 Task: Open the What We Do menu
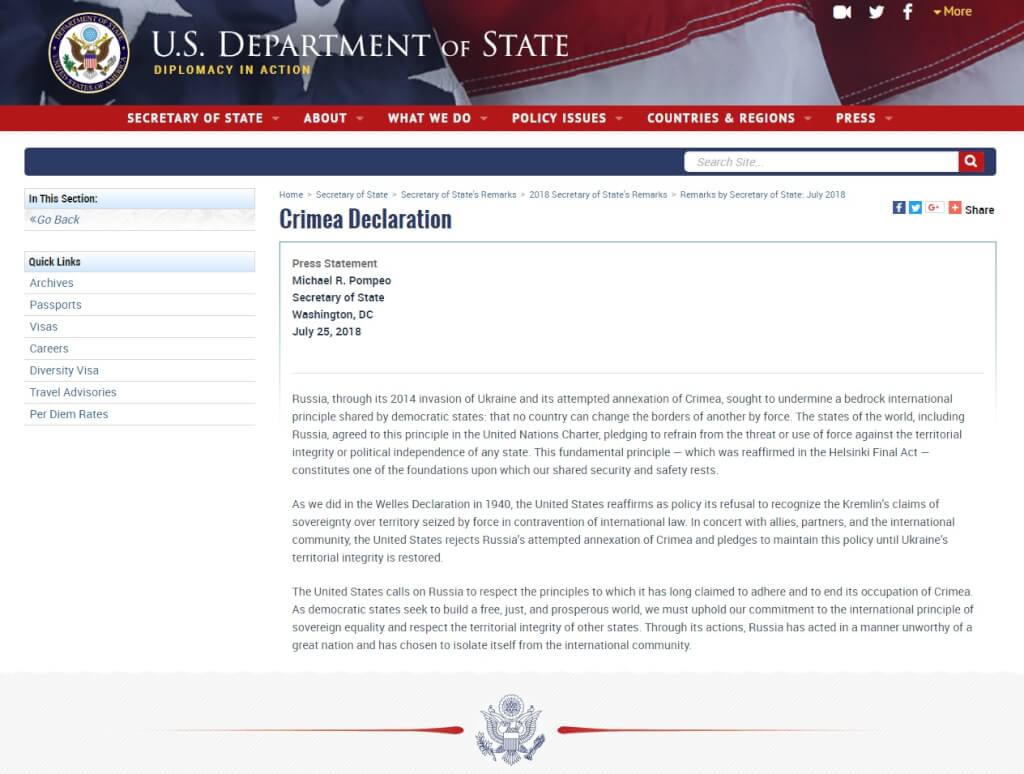[437, 118]
